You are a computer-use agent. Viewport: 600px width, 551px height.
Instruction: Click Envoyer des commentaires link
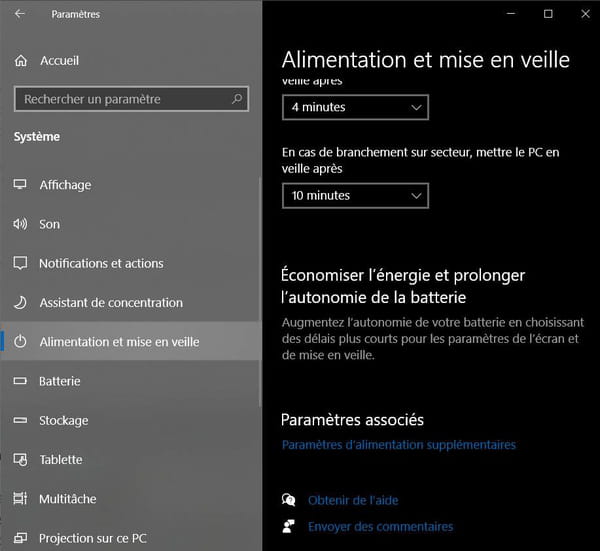380,527
